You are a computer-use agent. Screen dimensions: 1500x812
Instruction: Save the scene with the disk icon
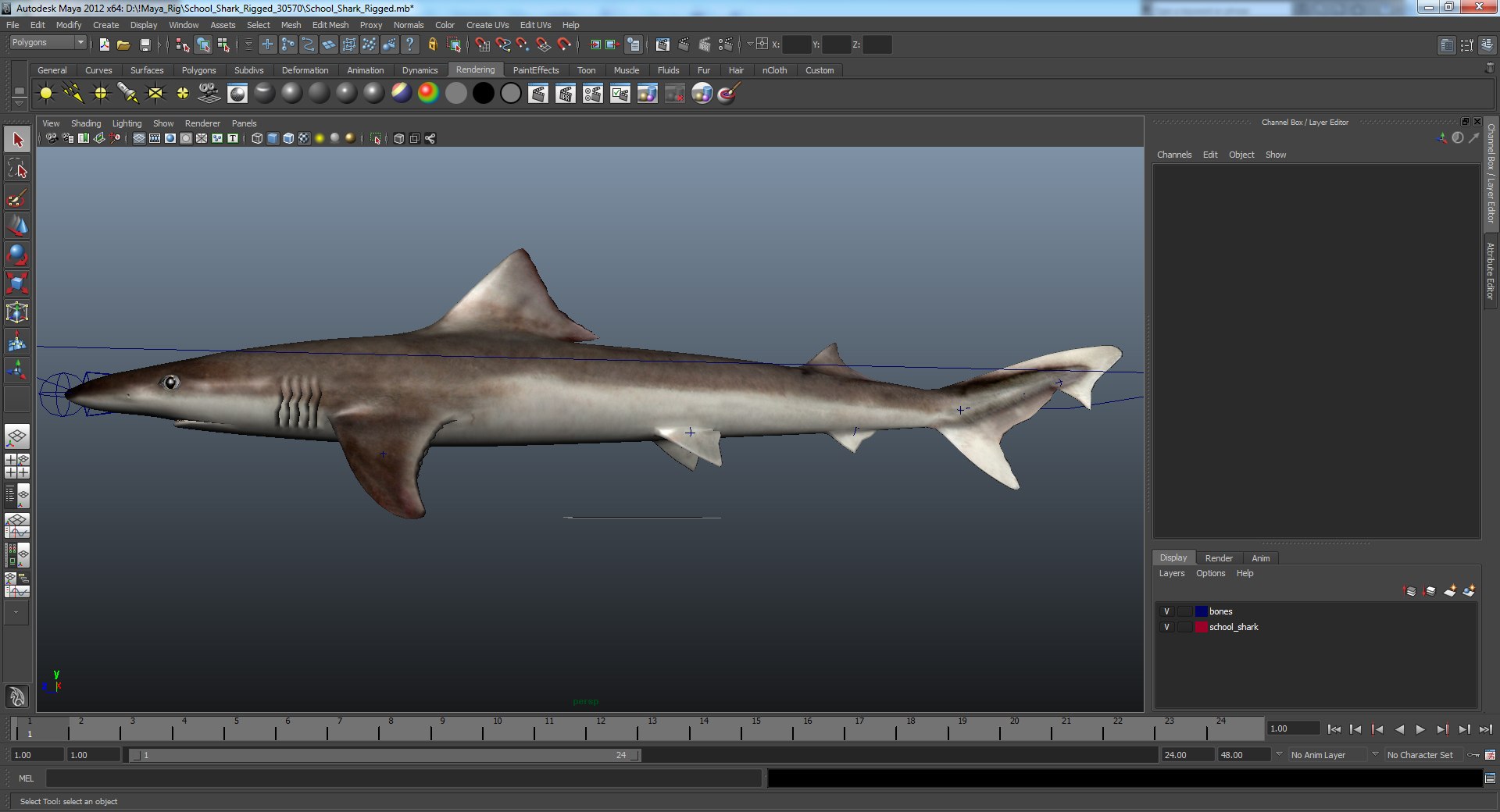tap(145, 45)
